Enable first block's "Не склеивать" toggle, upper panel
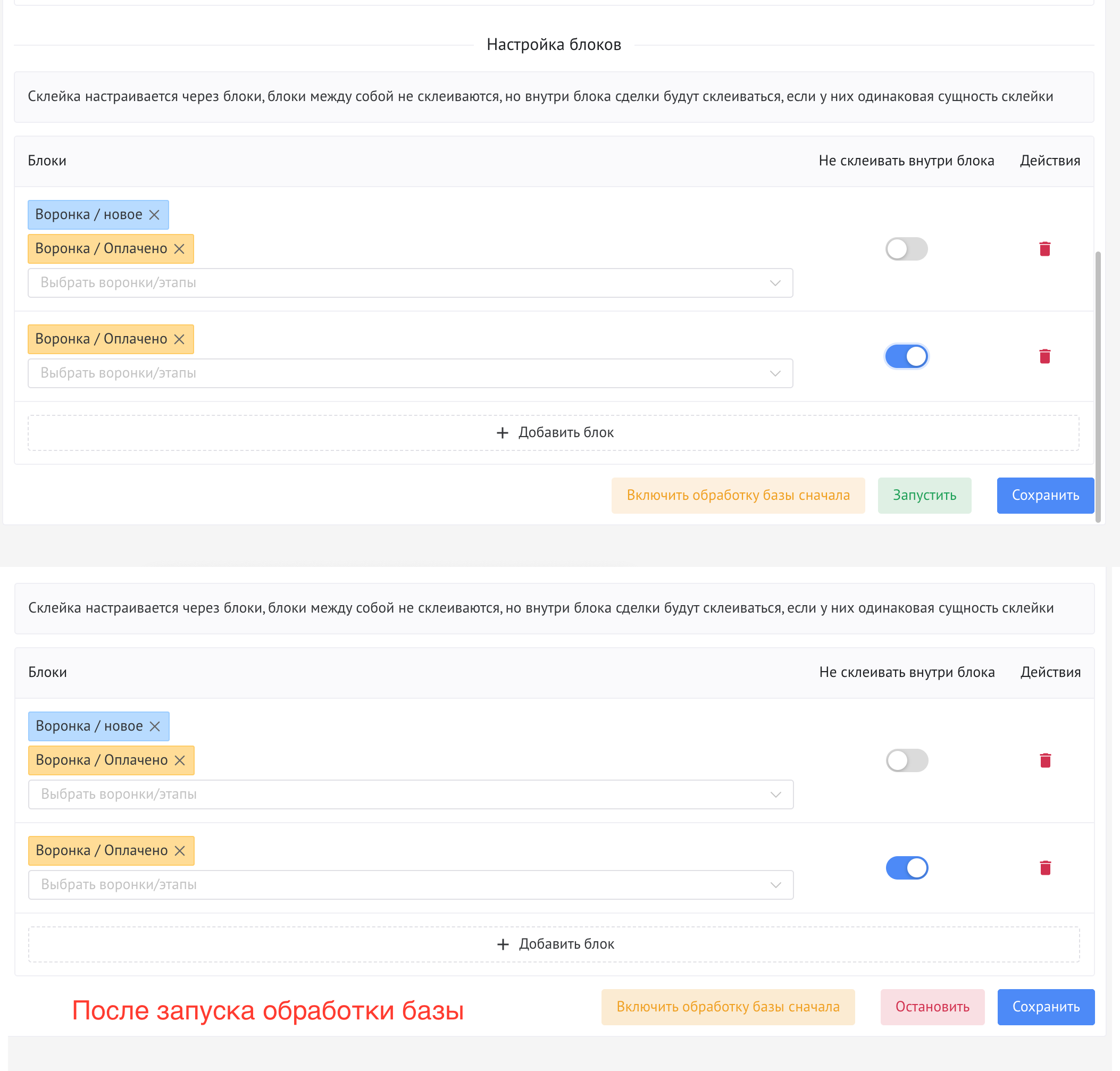 coord(907,249)
